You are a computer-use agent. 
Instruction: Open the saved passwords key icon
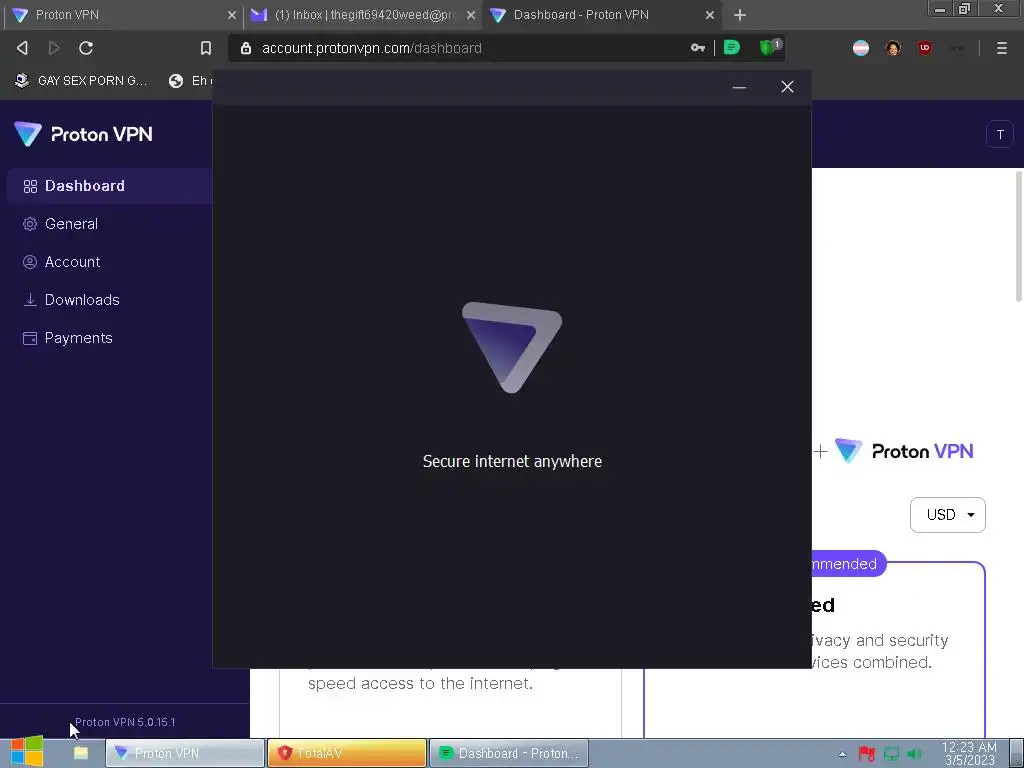click(x=697, y=48)
